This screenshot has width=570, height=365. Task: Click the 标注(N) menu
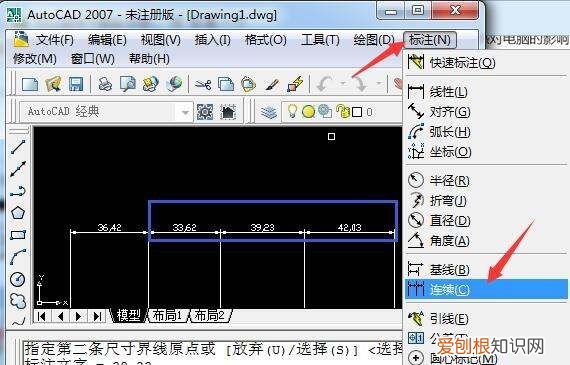430,40
